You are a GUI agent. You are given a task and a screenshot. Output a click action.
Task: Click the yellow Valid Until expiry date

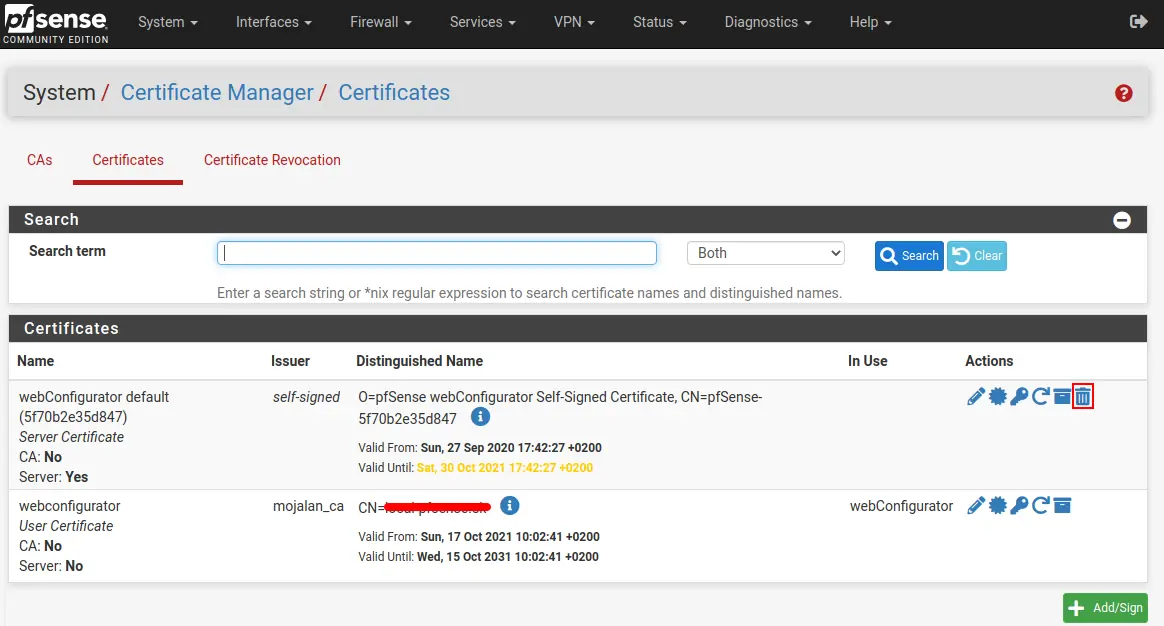505,468
